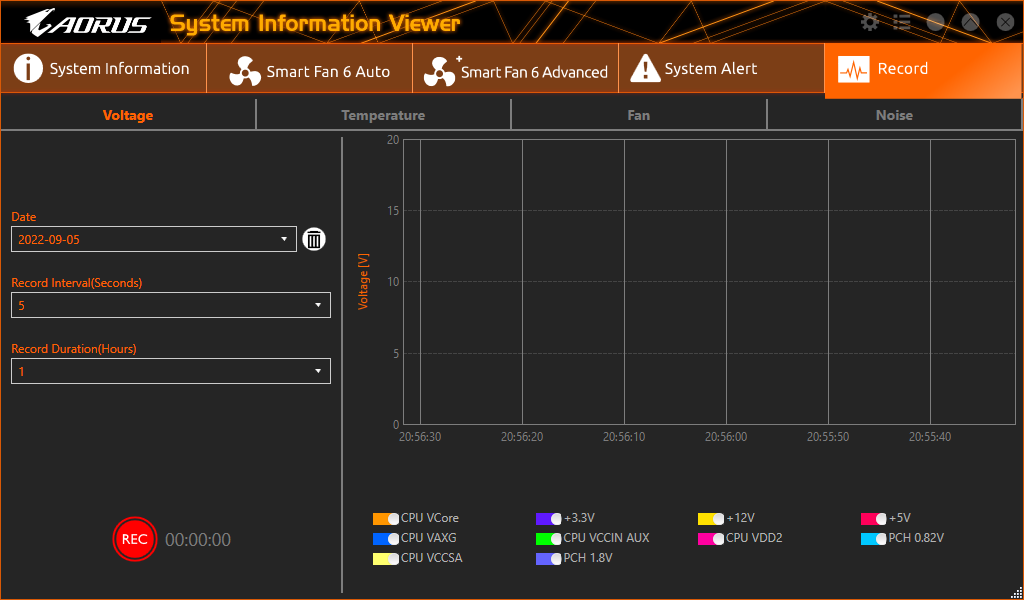Toggle the +5V voltage line

[x=874, y=518]
